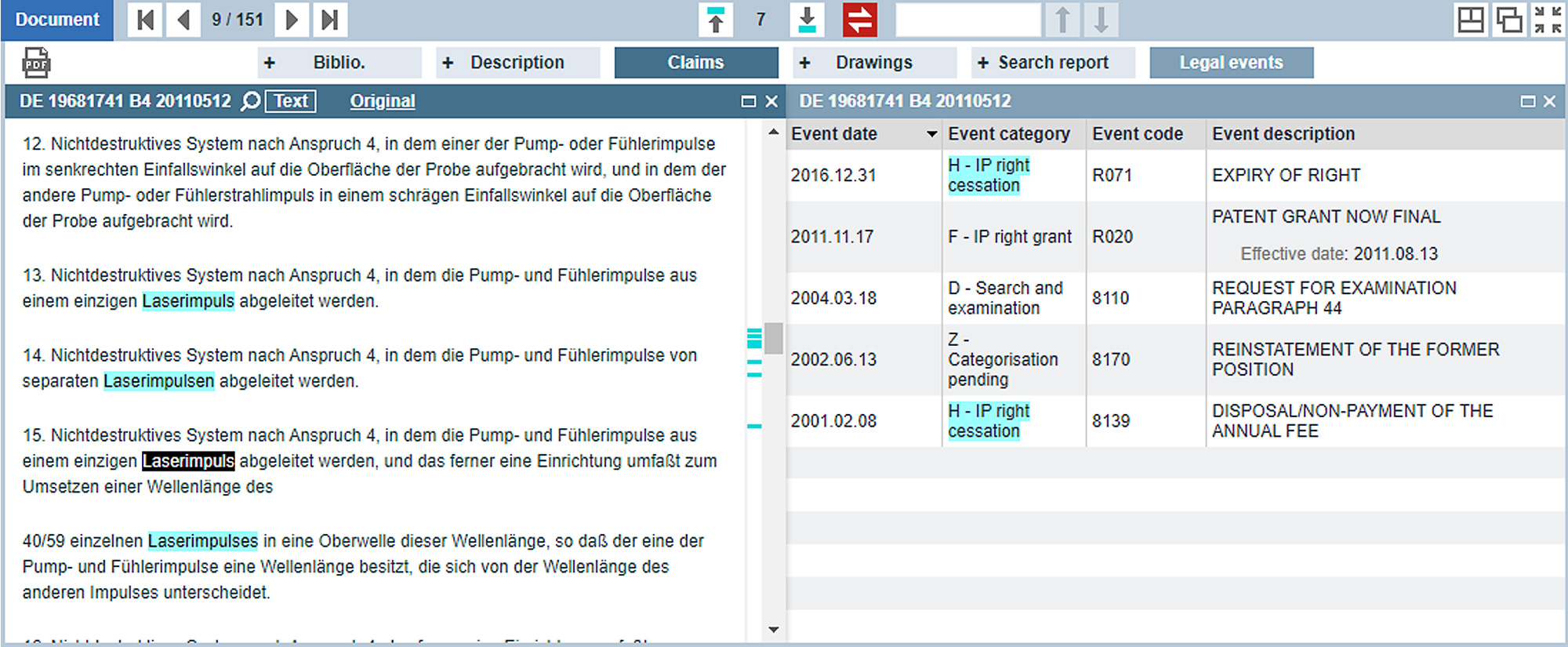Toggle the Text view mode

[291, 101]
